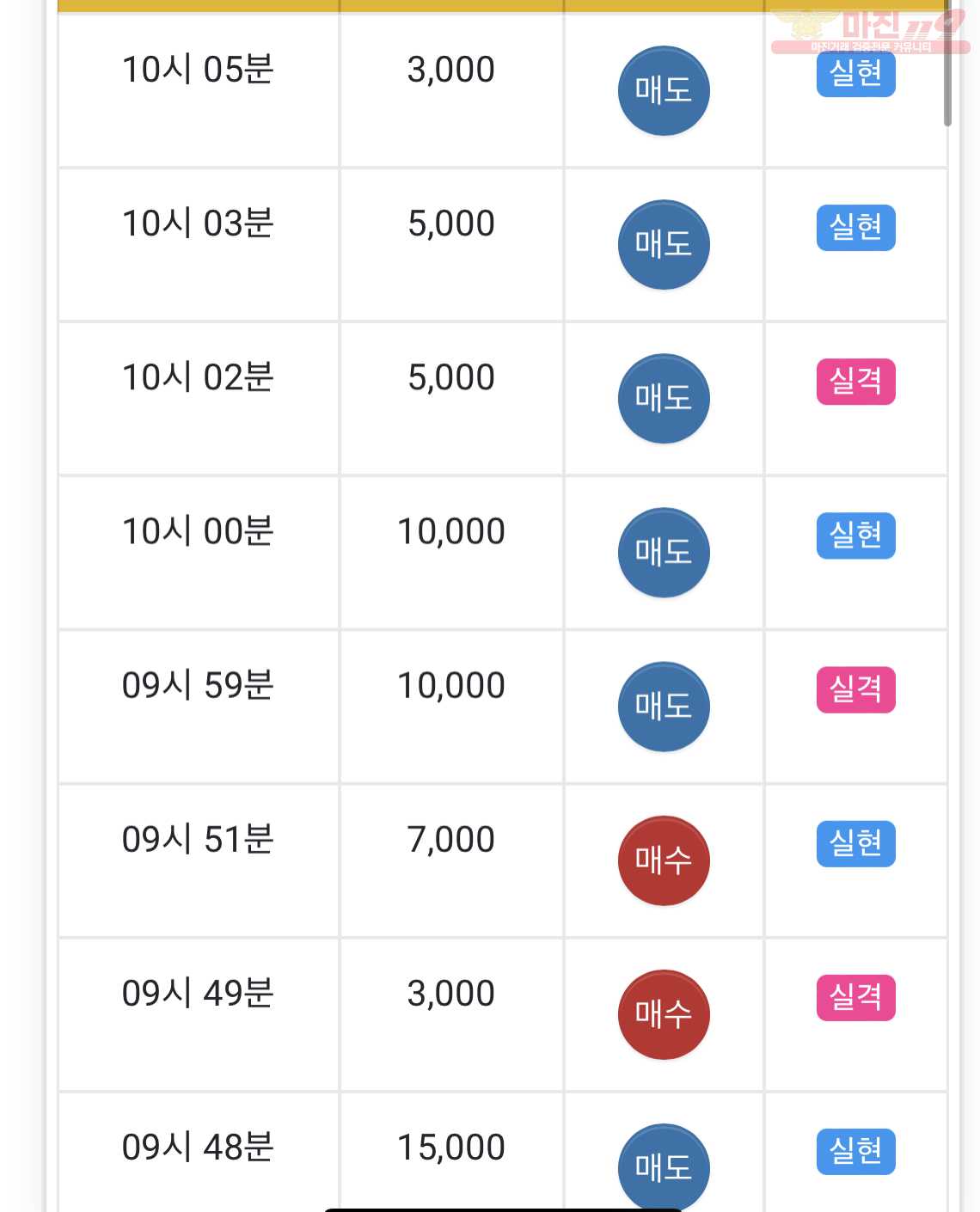Select the red 매수 circle at 09시 49분

click(664, 1013)
